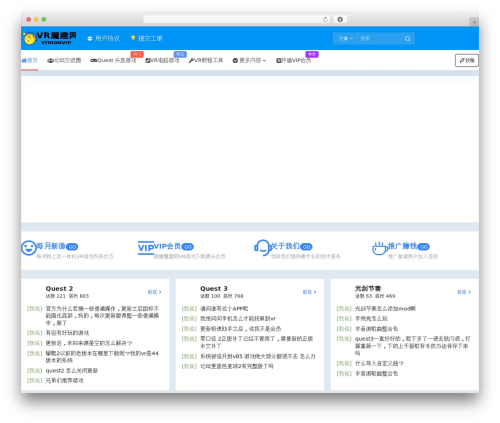
Task: Click the new tab plus button
Action: coord(474,22)
